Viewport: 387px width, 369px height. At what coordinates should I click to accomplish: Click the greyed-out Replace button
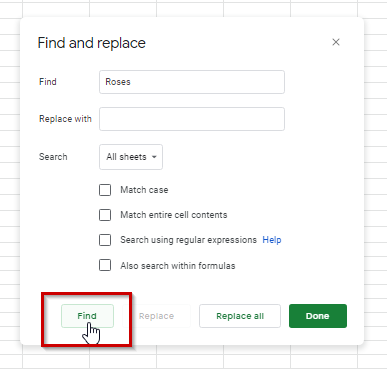pyautogui.click(x=156, y=316)
